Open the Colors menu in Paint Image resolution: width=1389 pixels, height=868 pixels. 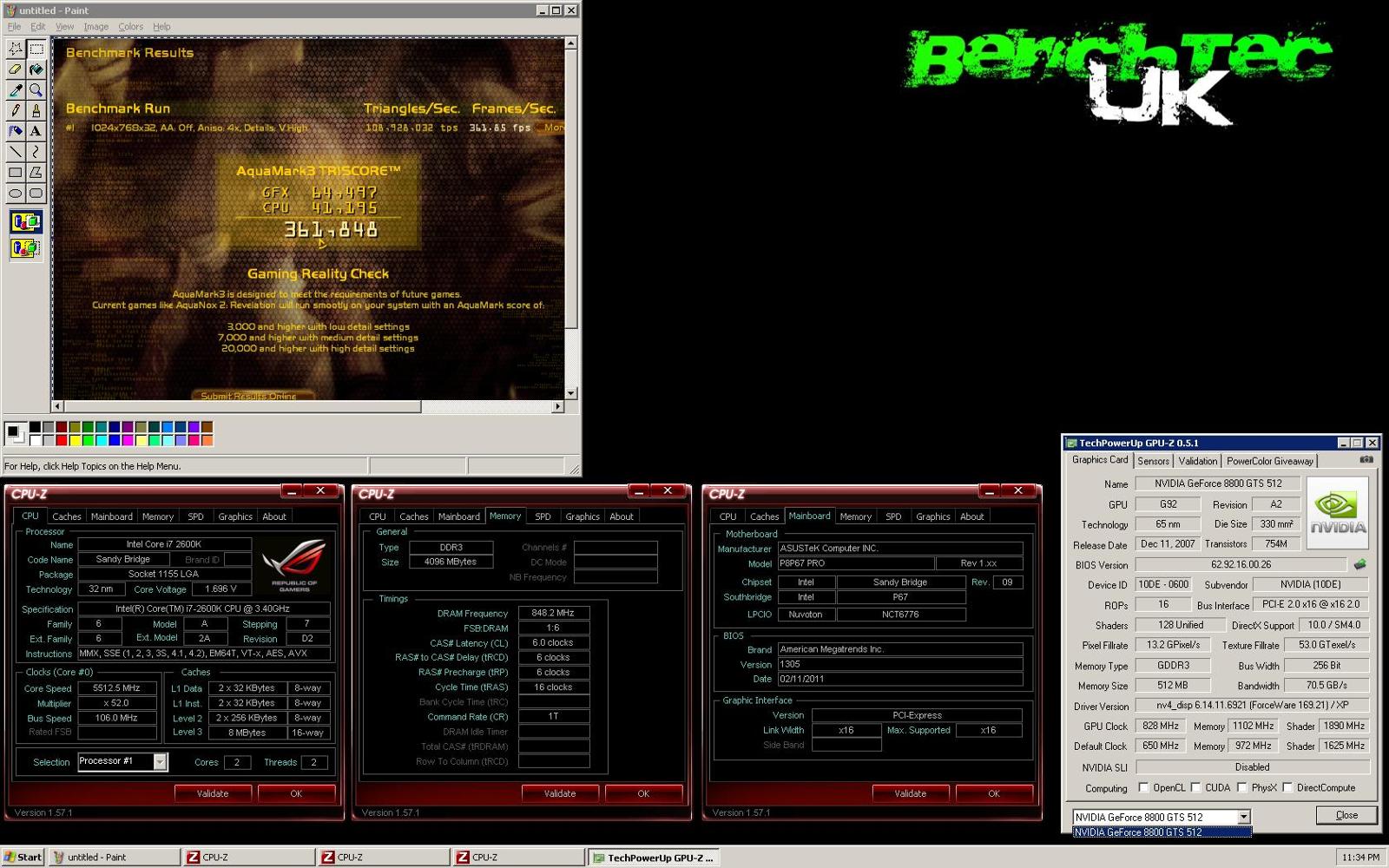[131, 27]
